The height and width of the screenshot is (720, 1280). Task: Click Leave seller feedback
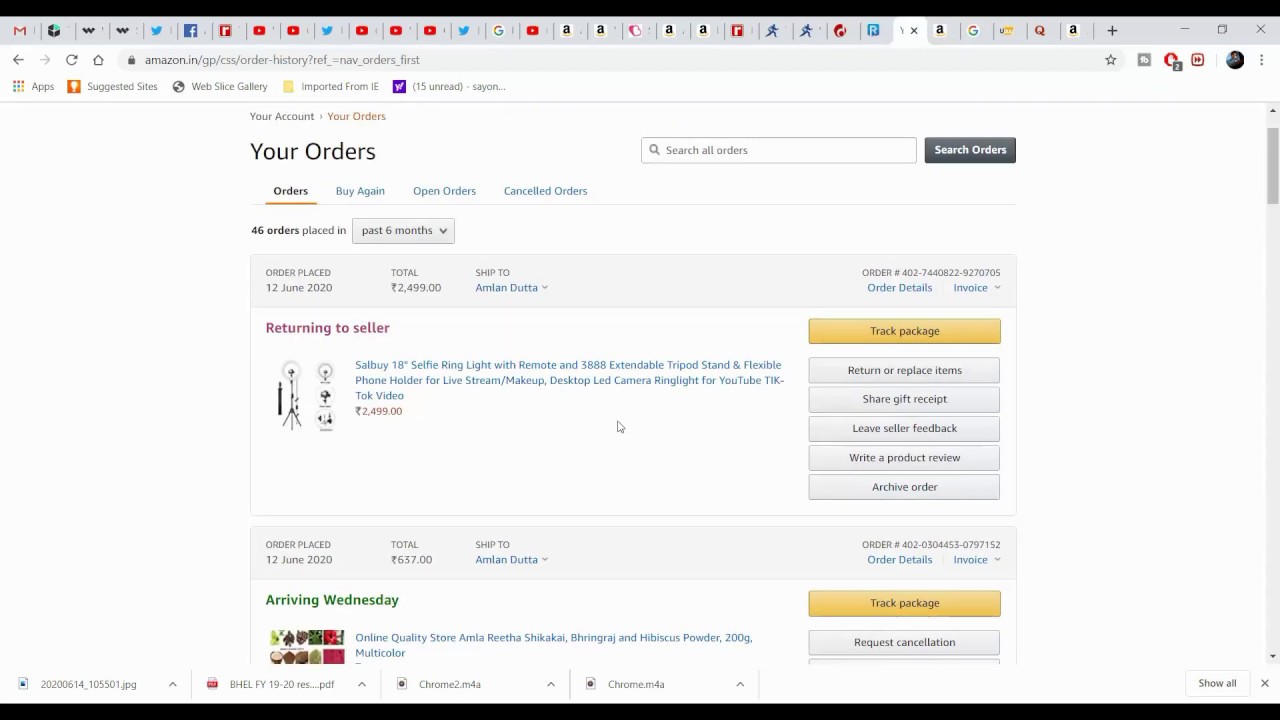(904, 428)
